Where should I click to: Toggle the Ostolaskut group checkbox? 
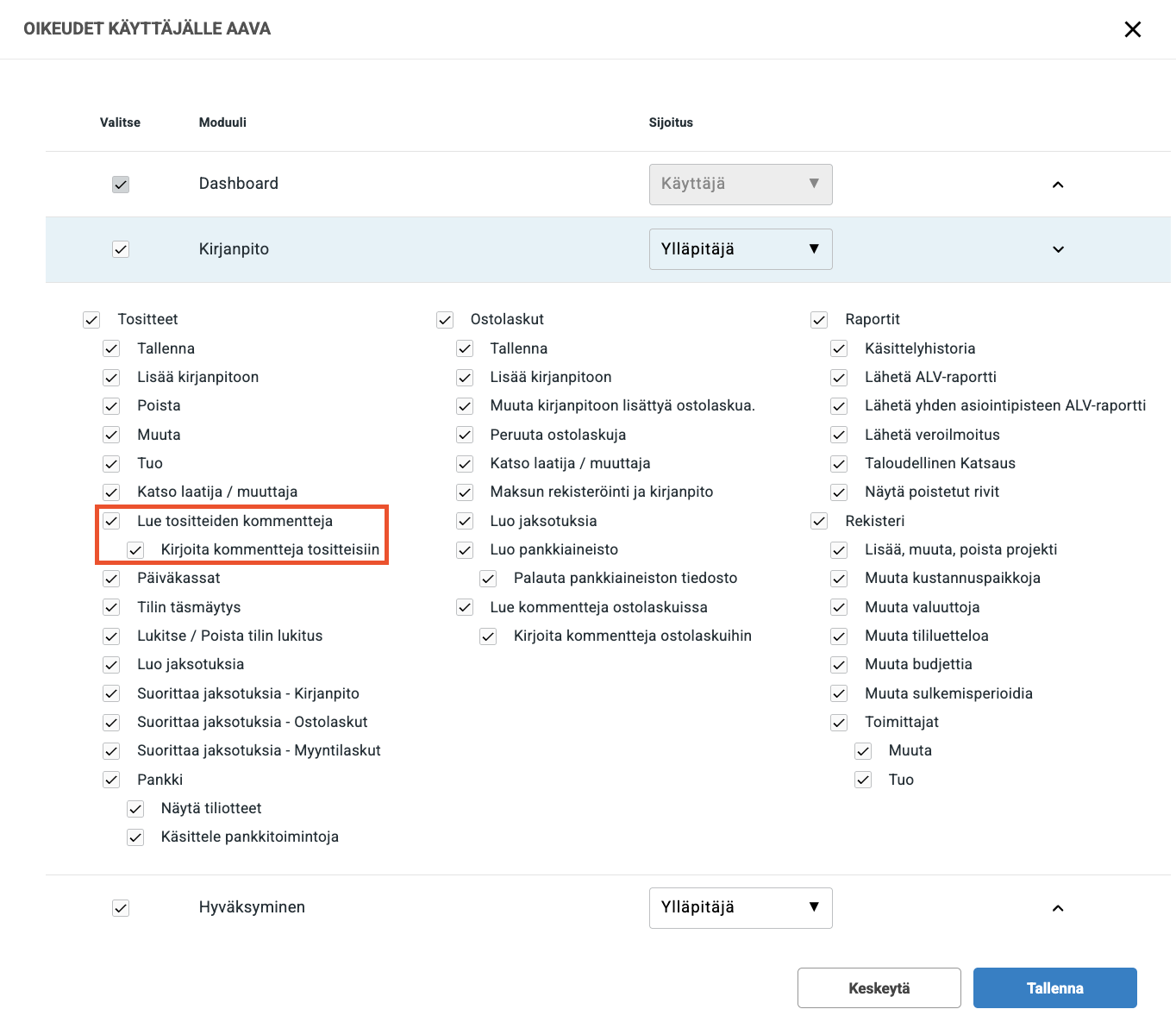[x=445, y=320]
